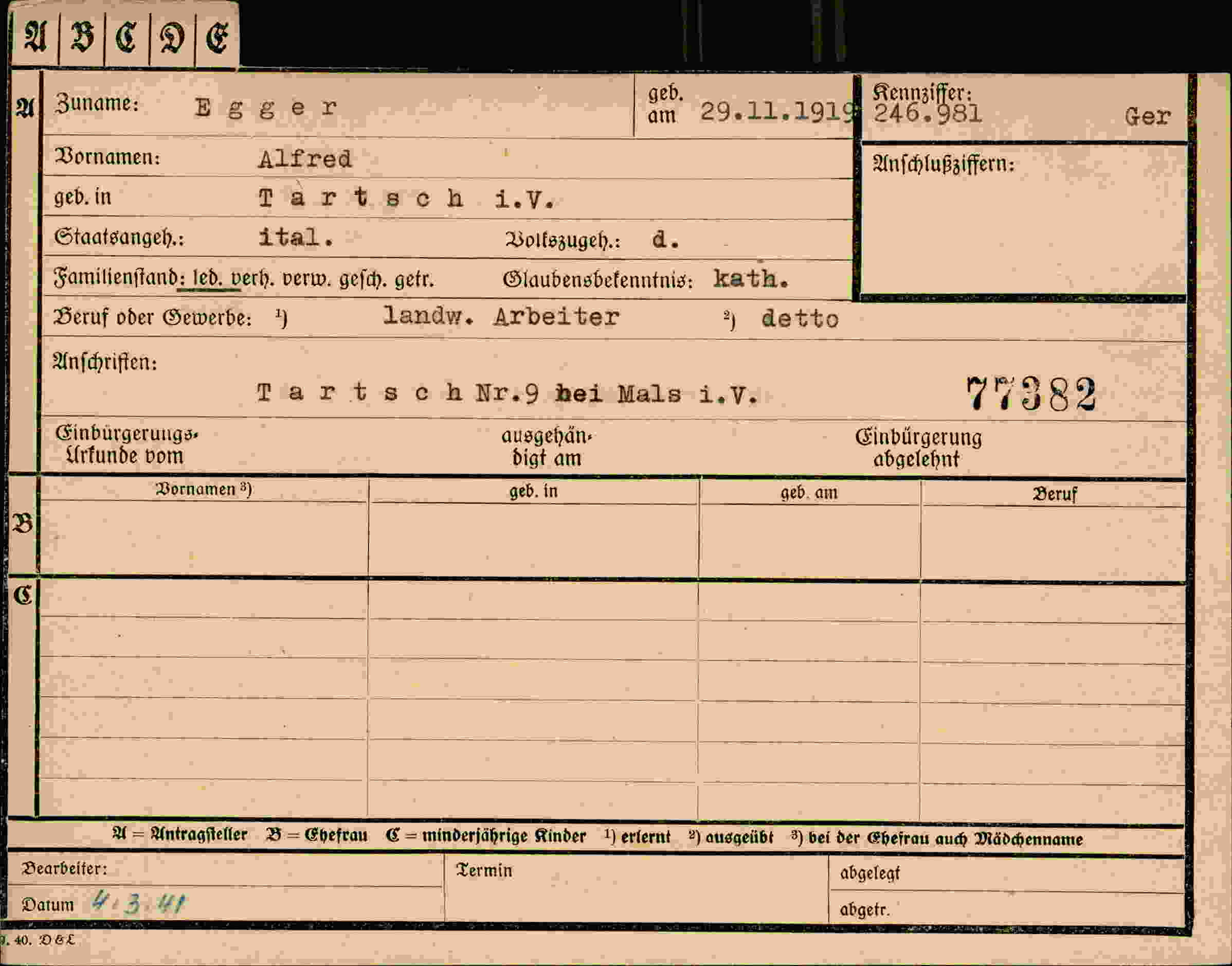Select address 'Tartsch Nr.9 bei Mals i.V.'

(x=507, y=393)
